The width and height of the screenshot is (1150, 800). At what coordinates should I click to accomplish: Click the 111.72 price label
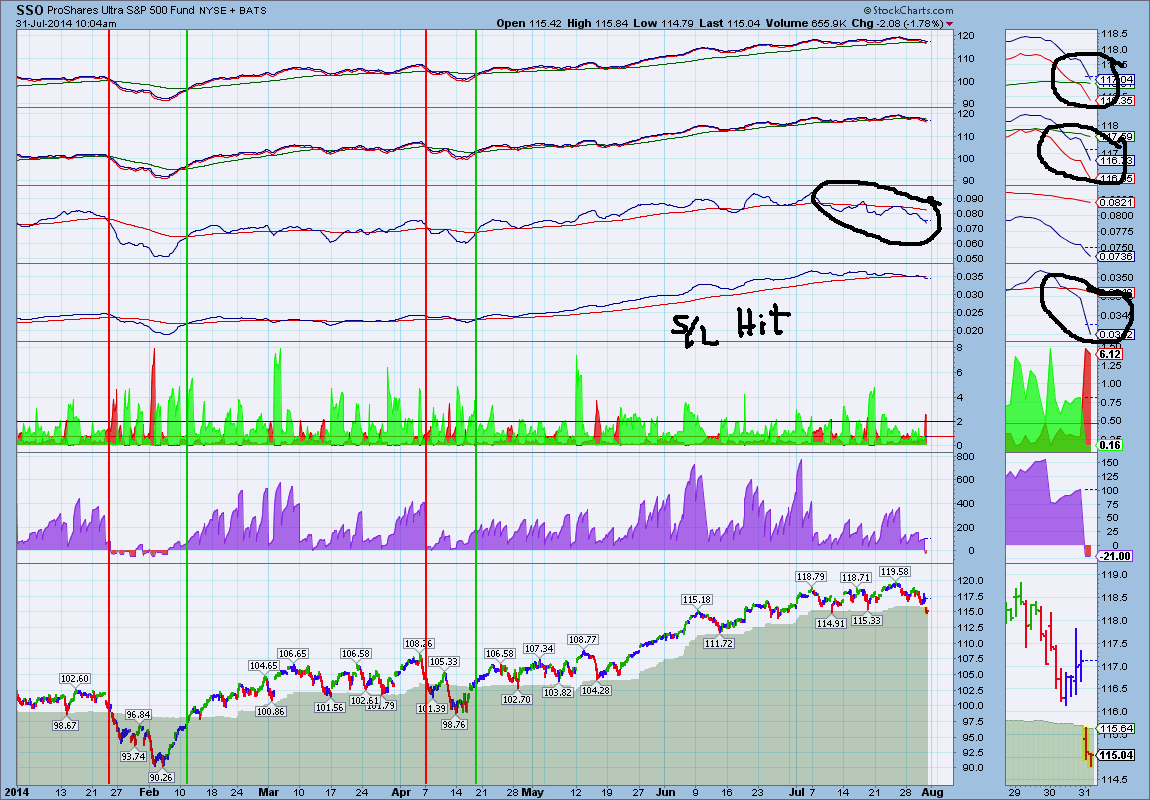(719, 643)
